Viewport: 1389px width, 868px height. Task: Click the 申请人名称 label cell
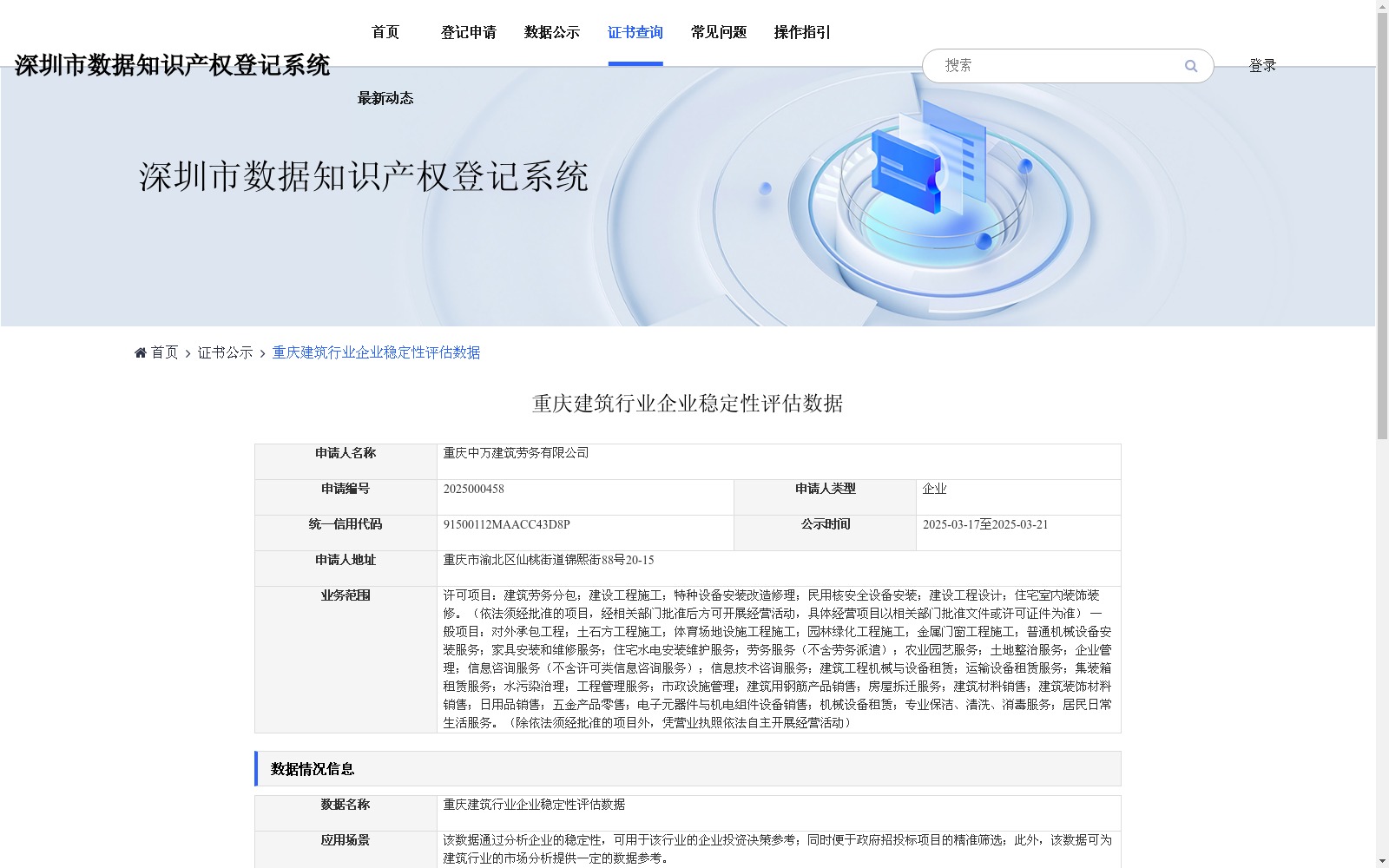346,462
